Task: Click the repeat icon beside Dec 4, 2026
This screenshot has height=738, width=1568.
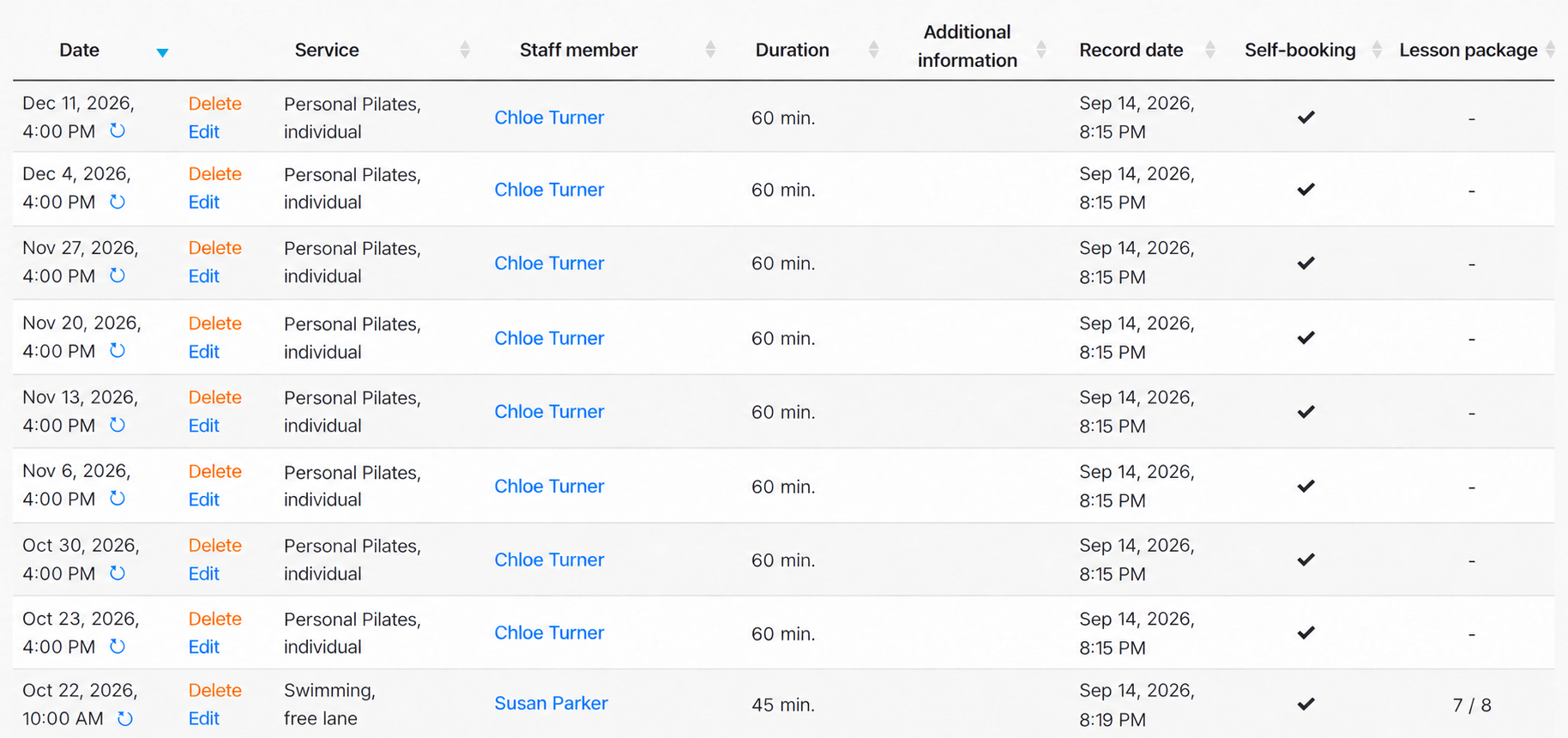Action: pyautogui.click(x=118, y=203)
